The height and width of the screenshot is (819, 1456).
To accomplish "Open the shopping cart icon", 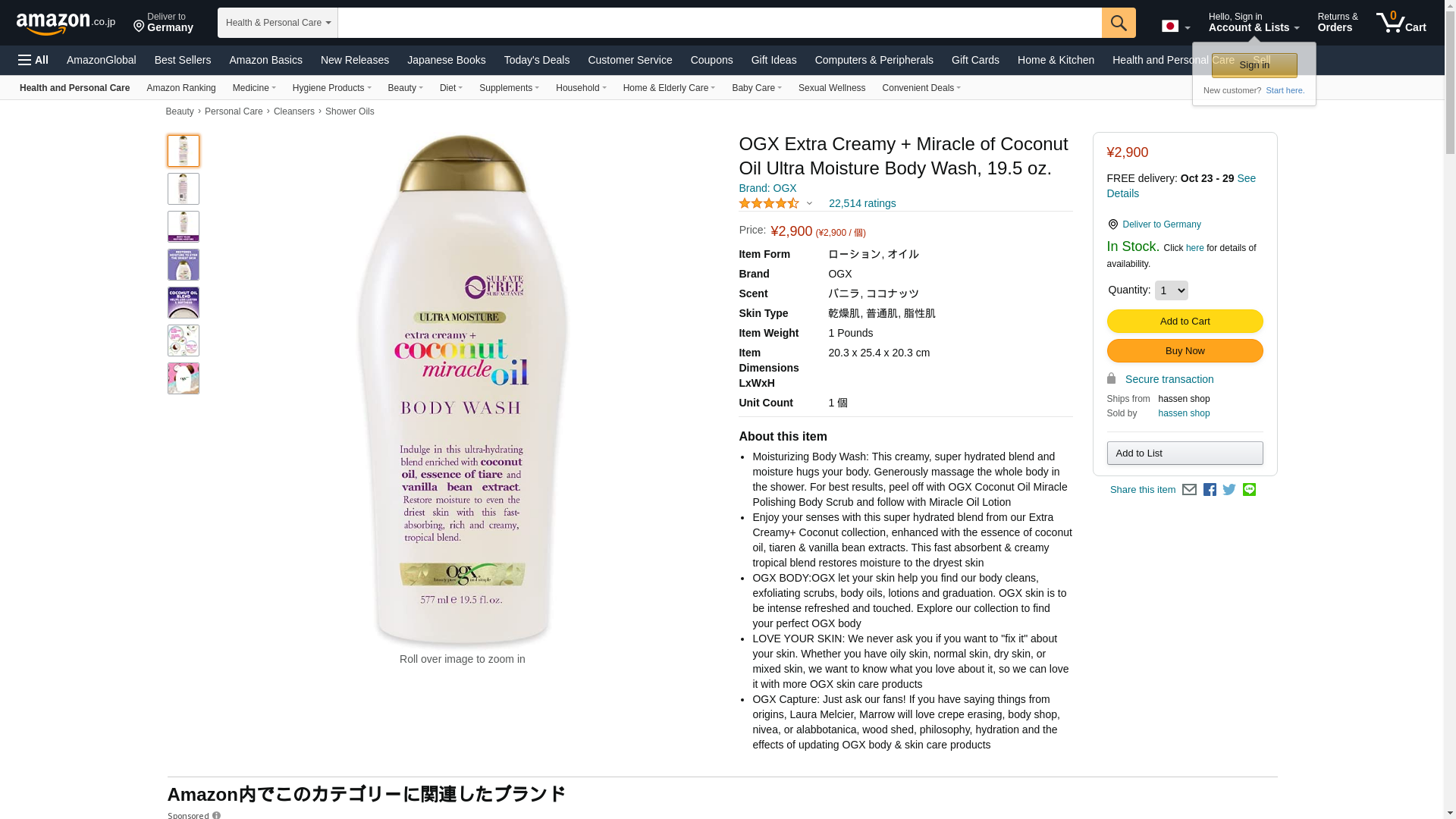I will pos(1401,23).
